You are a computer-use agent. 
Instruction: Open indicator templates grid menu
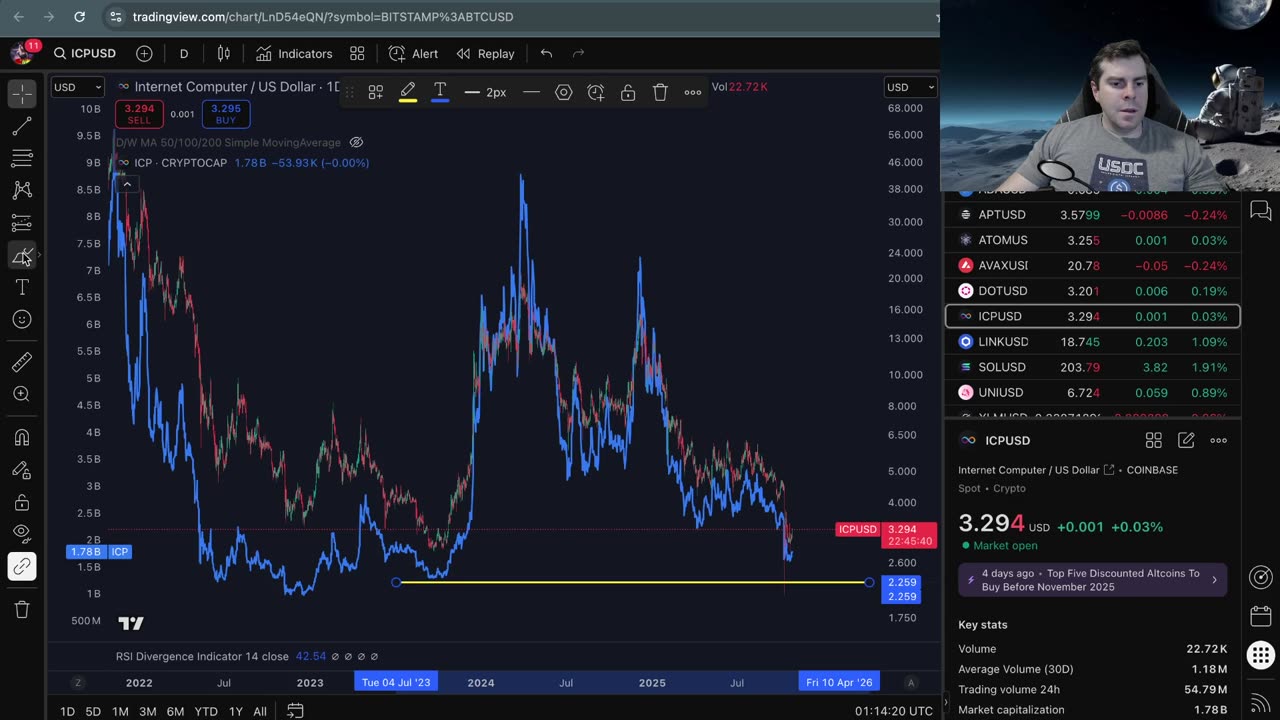point(357,53)
